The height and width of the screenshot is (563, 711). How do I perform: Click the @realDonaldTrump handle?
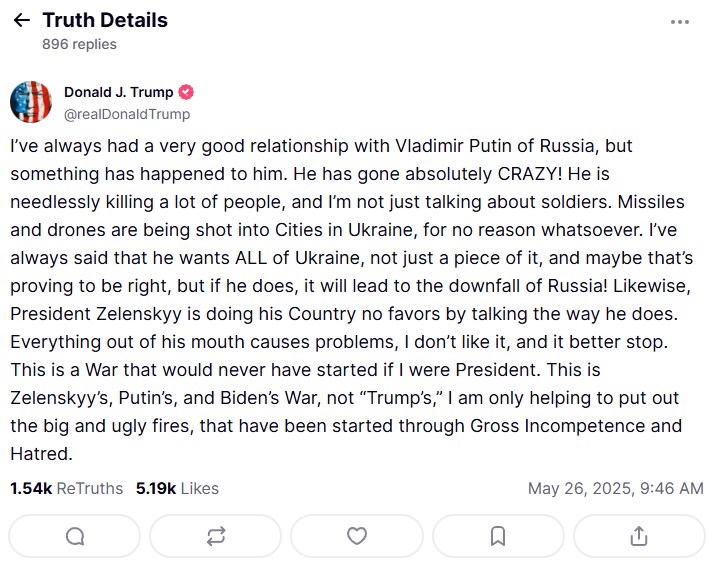127,114
